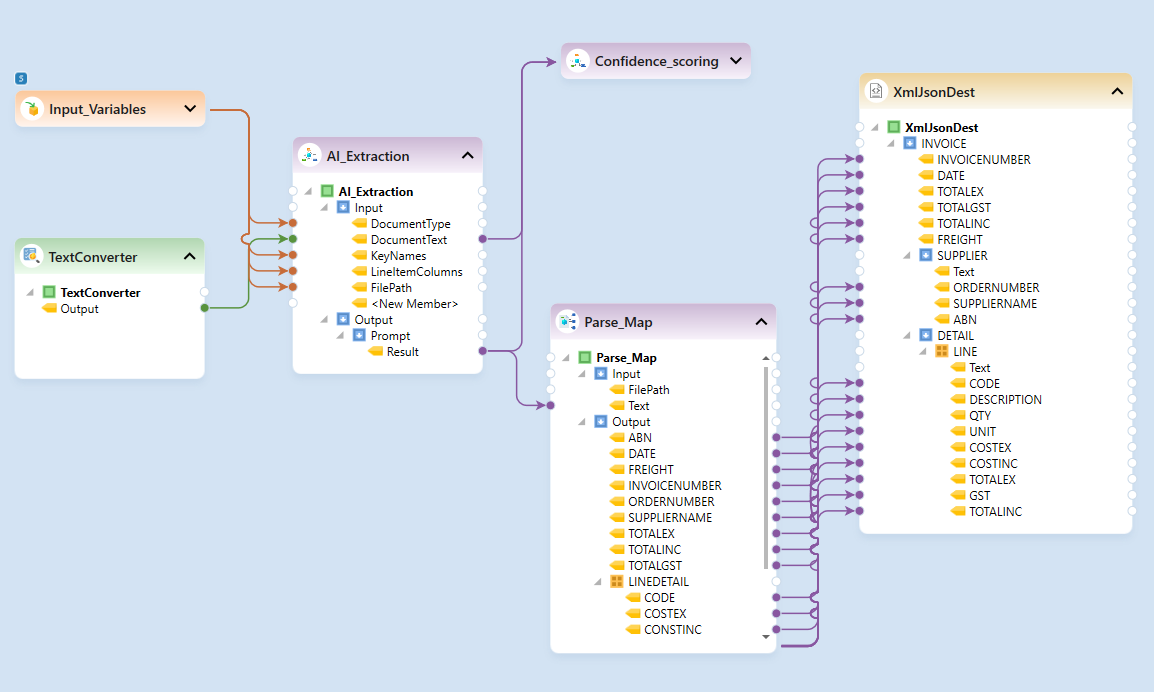Click the yellow field icon beside INVOICENUMBER in XmlJsonDest
Viewport: 1154px width, 692px height.
(927, 159)
